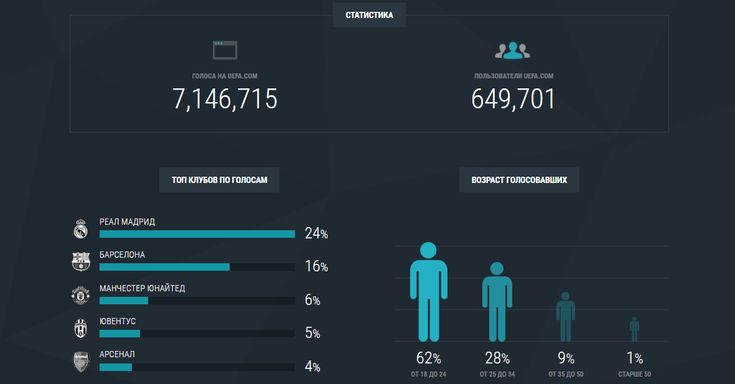
Task: Click the person figure above 28%
Action: click(497, 301)
